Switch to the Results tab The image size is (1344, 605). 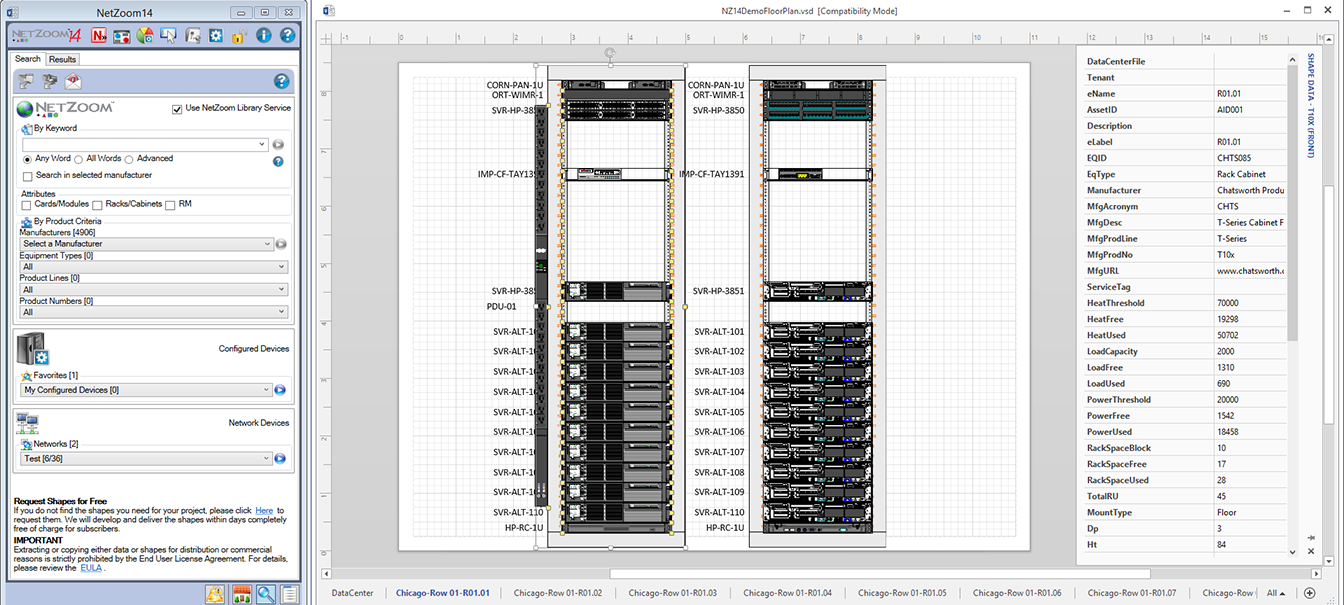click(62, 59)
